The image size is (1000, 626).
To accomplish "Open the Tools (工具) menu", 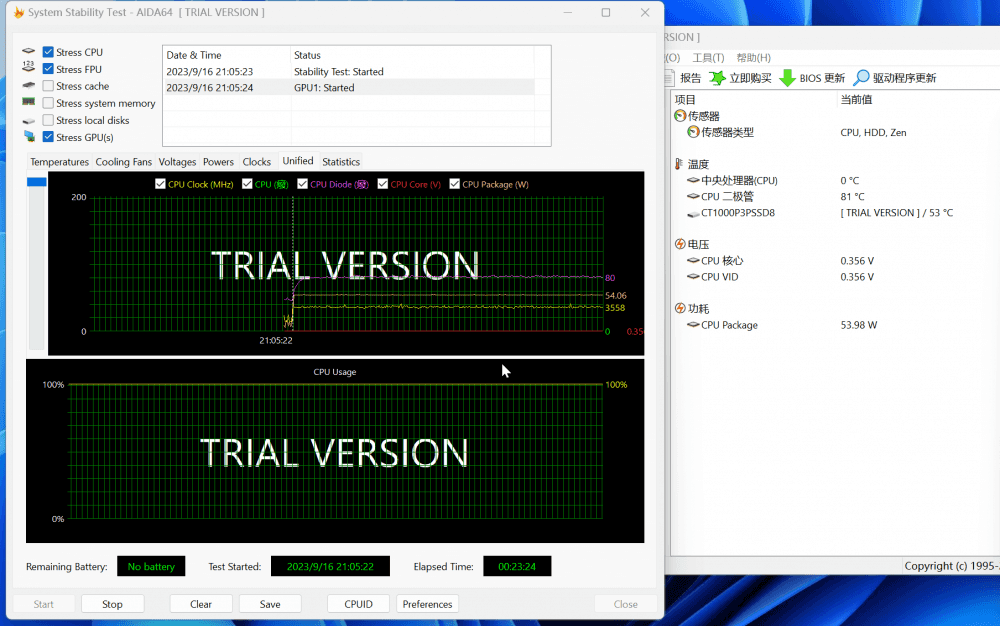I will pos(708,58).
